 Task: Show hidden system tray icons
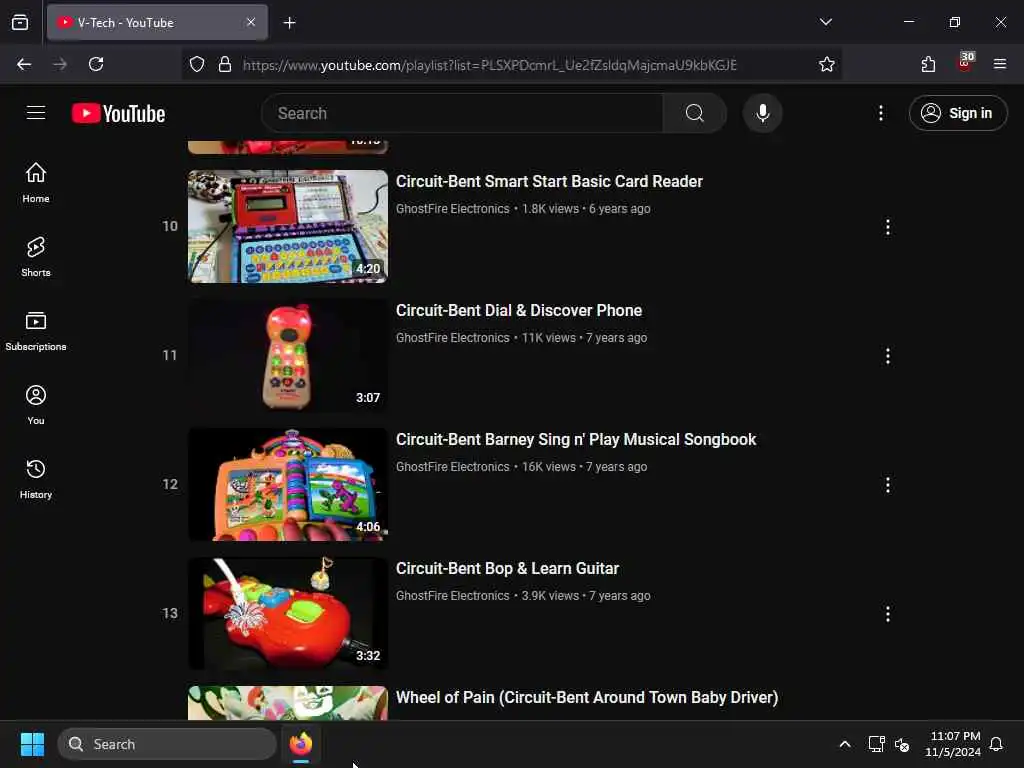pyautogui.click(x=844, y=744)
